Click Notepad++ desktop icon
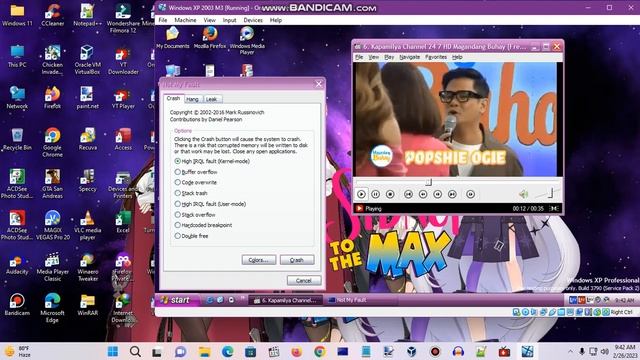Screen dimensions: 640x360 click(87, 15)
